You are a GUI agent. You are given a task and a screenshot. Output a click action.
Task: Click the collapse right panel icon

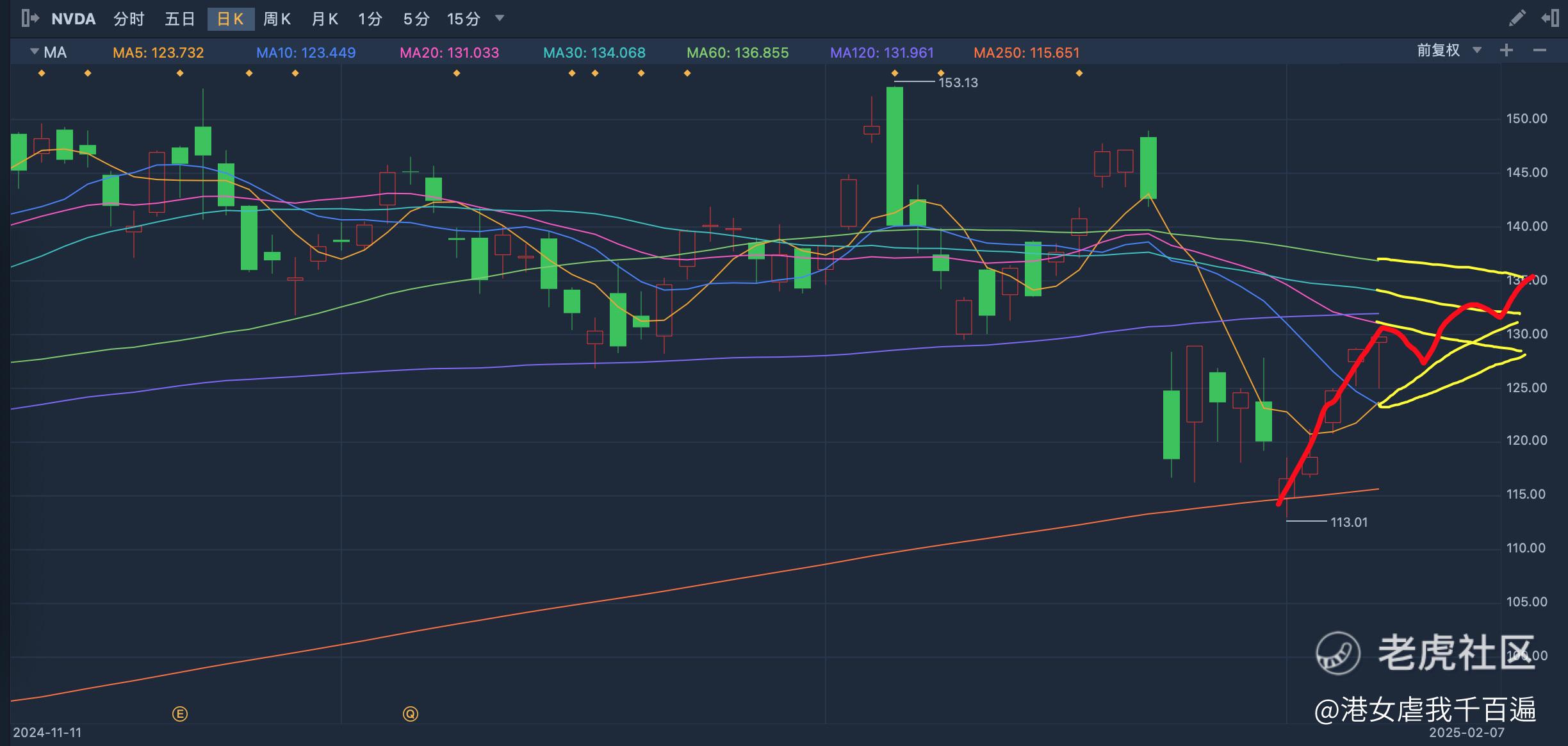point(1550,18)
